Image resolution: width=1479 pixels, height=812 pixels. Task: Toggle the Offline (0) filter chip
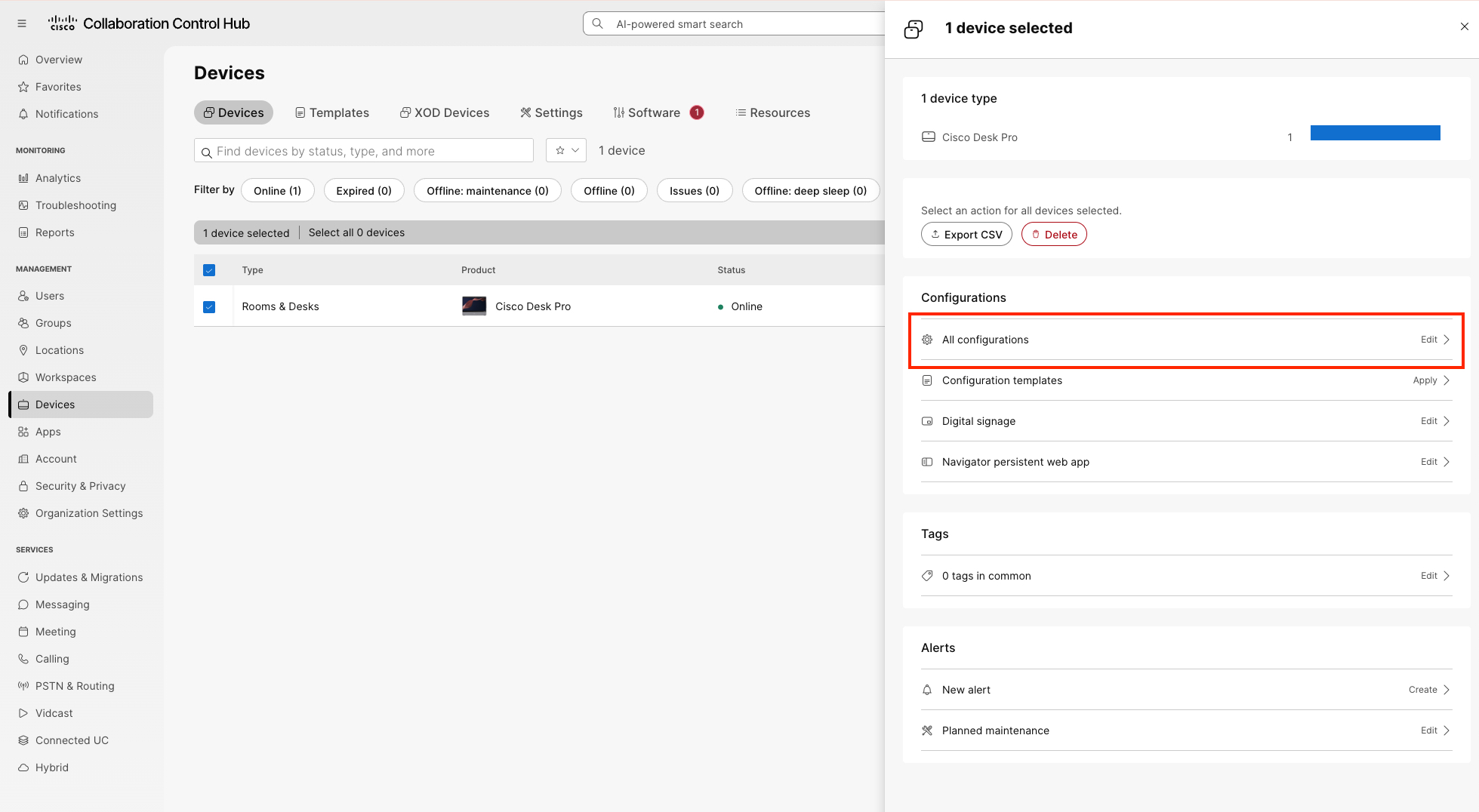pos(609,191)
